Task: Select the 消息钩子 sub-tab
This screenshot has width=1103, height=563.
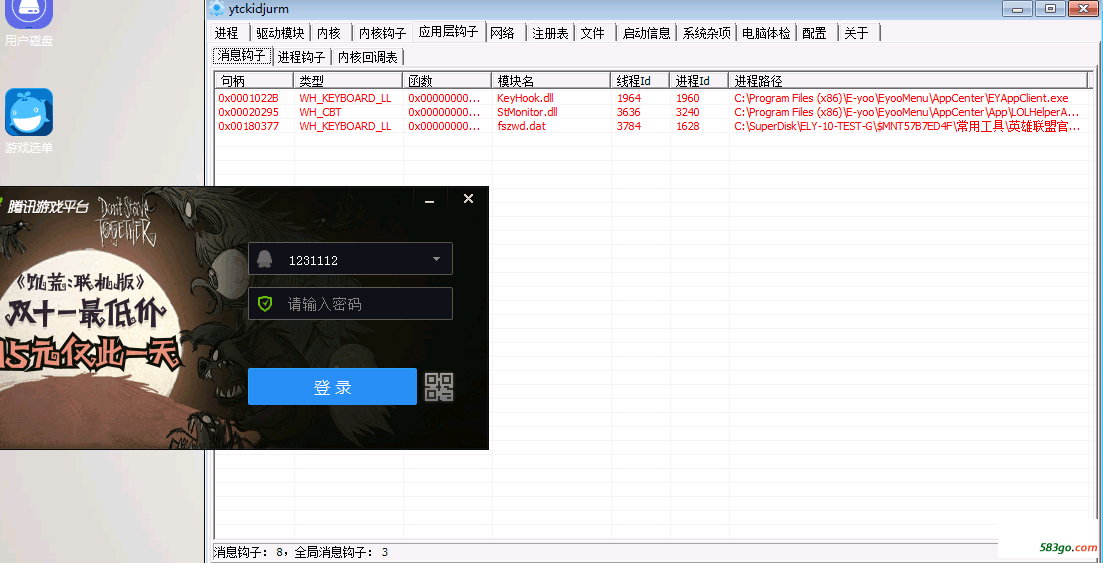Action: pos(241,56)
